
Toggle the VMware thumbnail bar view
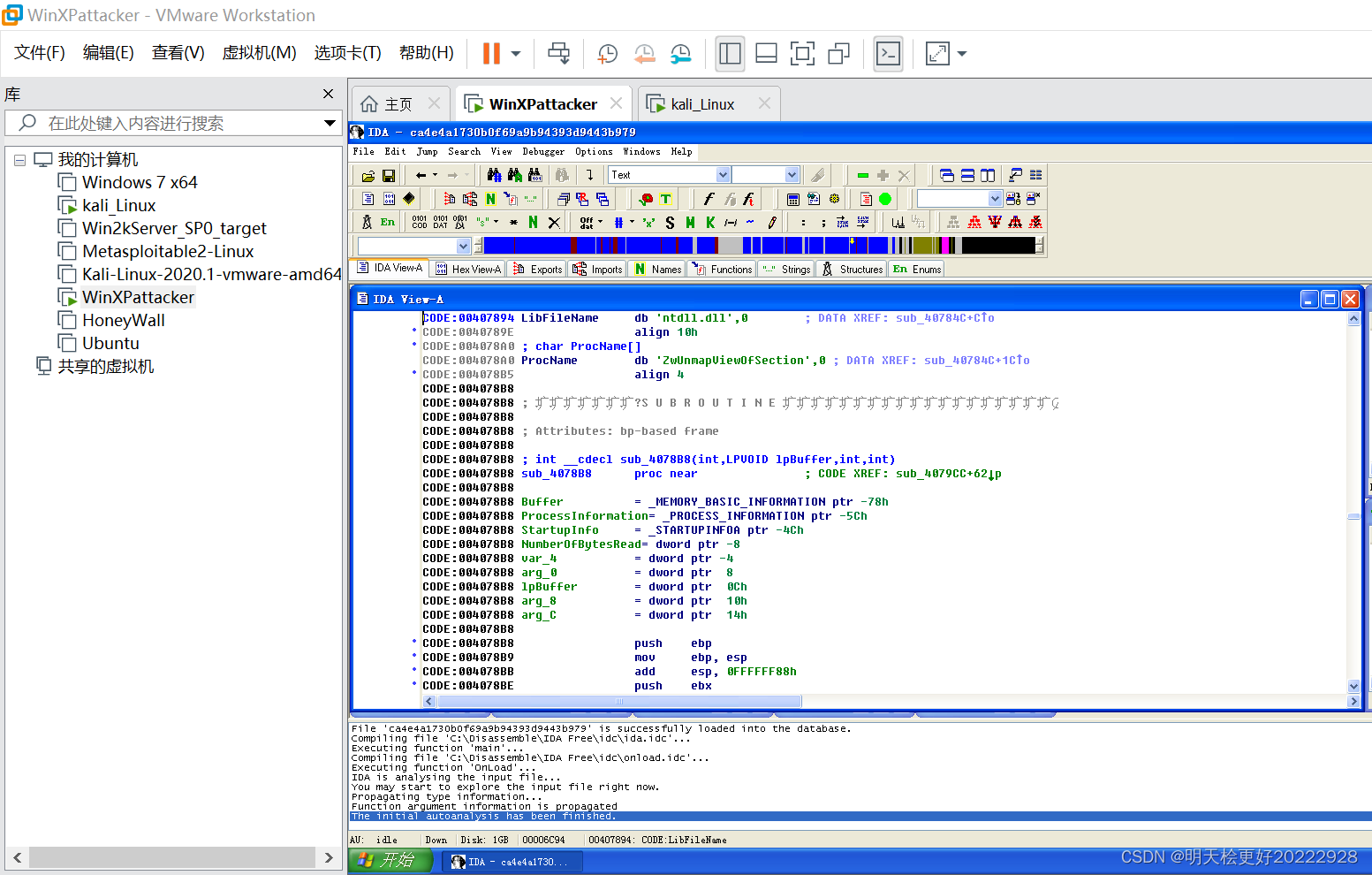(x=766, y=54)
